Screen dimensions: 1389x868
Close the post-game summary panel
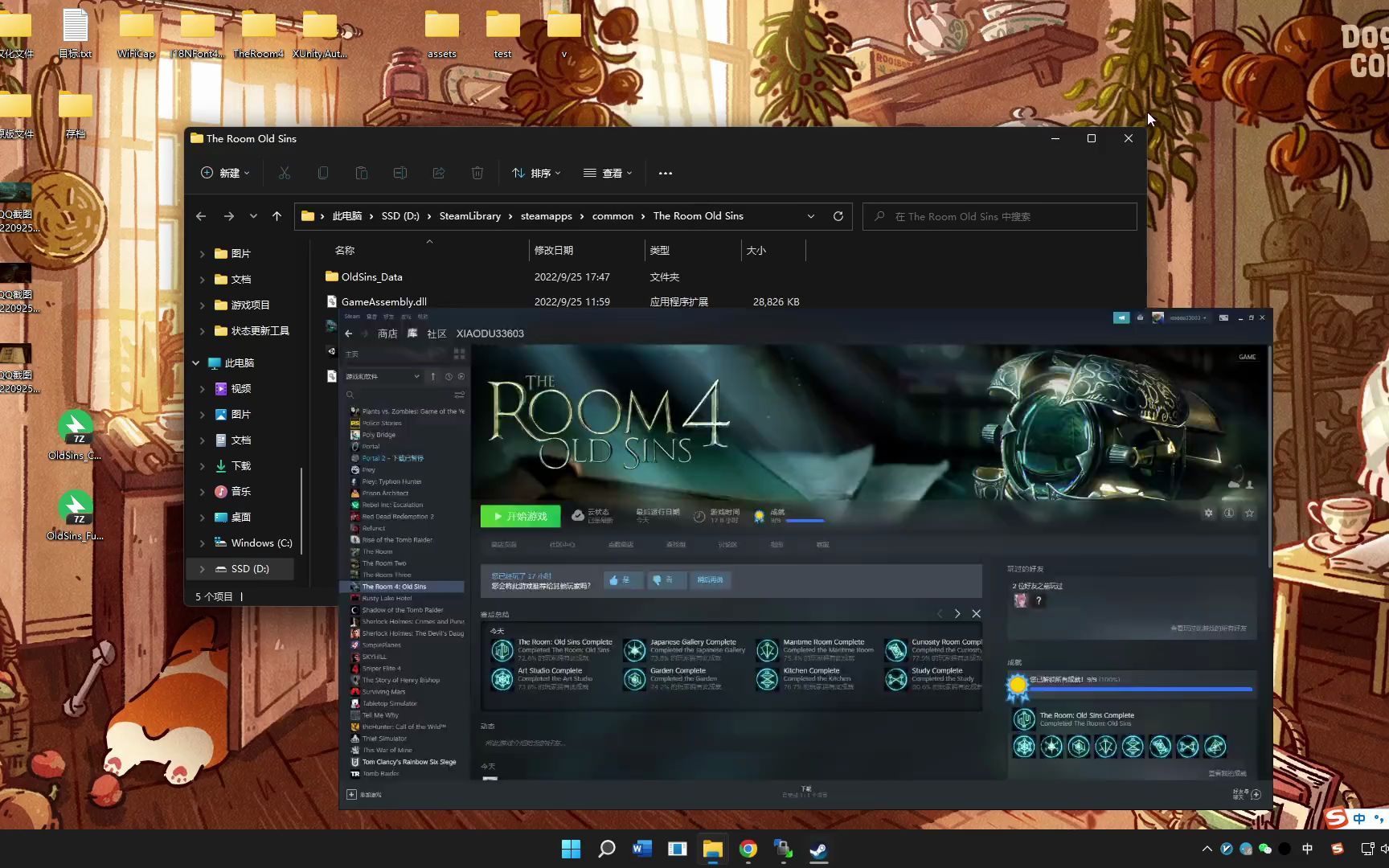(976, 613)
